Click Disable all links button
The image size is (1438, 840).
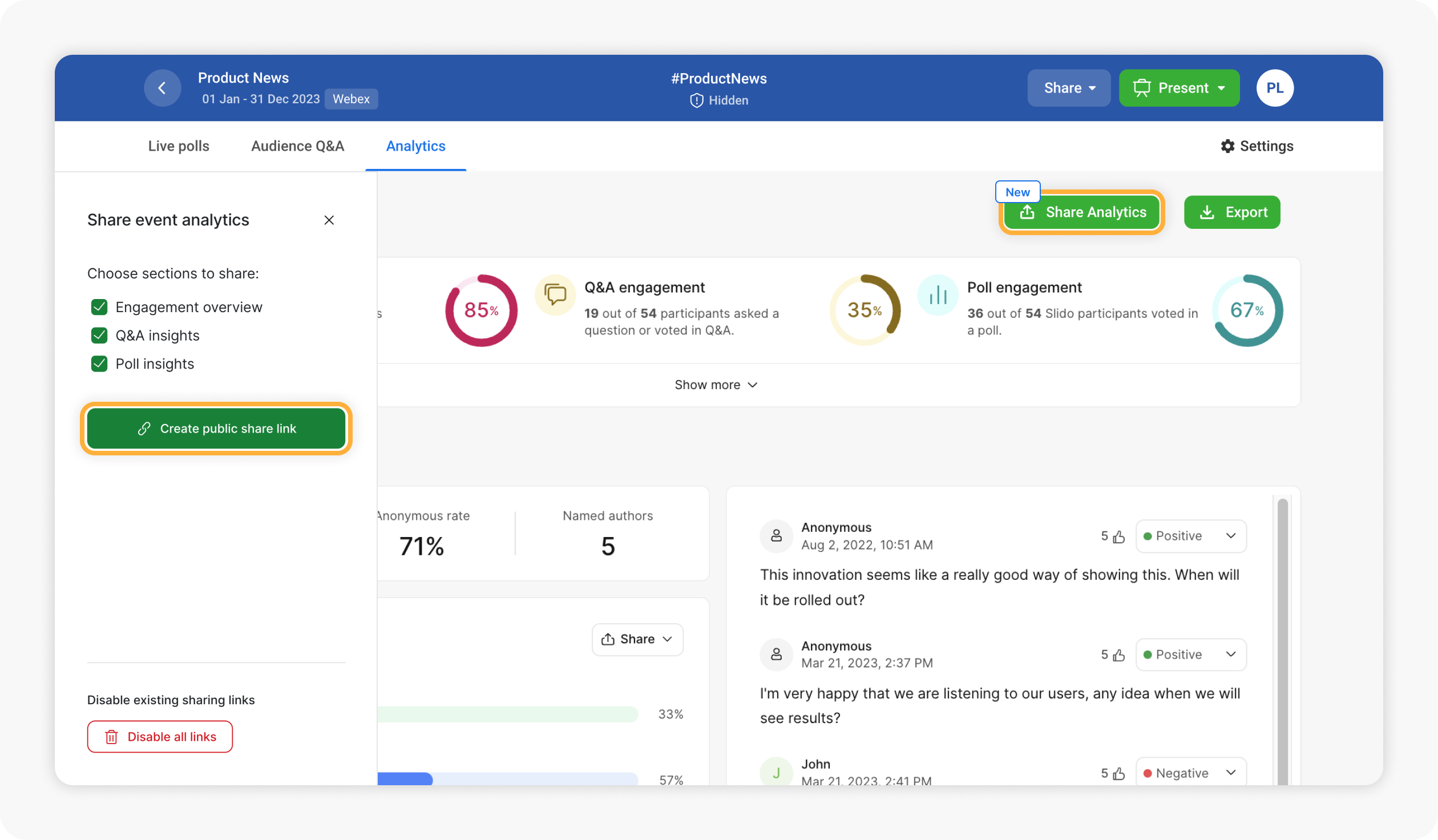pyautogui.click(x=160, y=737)
